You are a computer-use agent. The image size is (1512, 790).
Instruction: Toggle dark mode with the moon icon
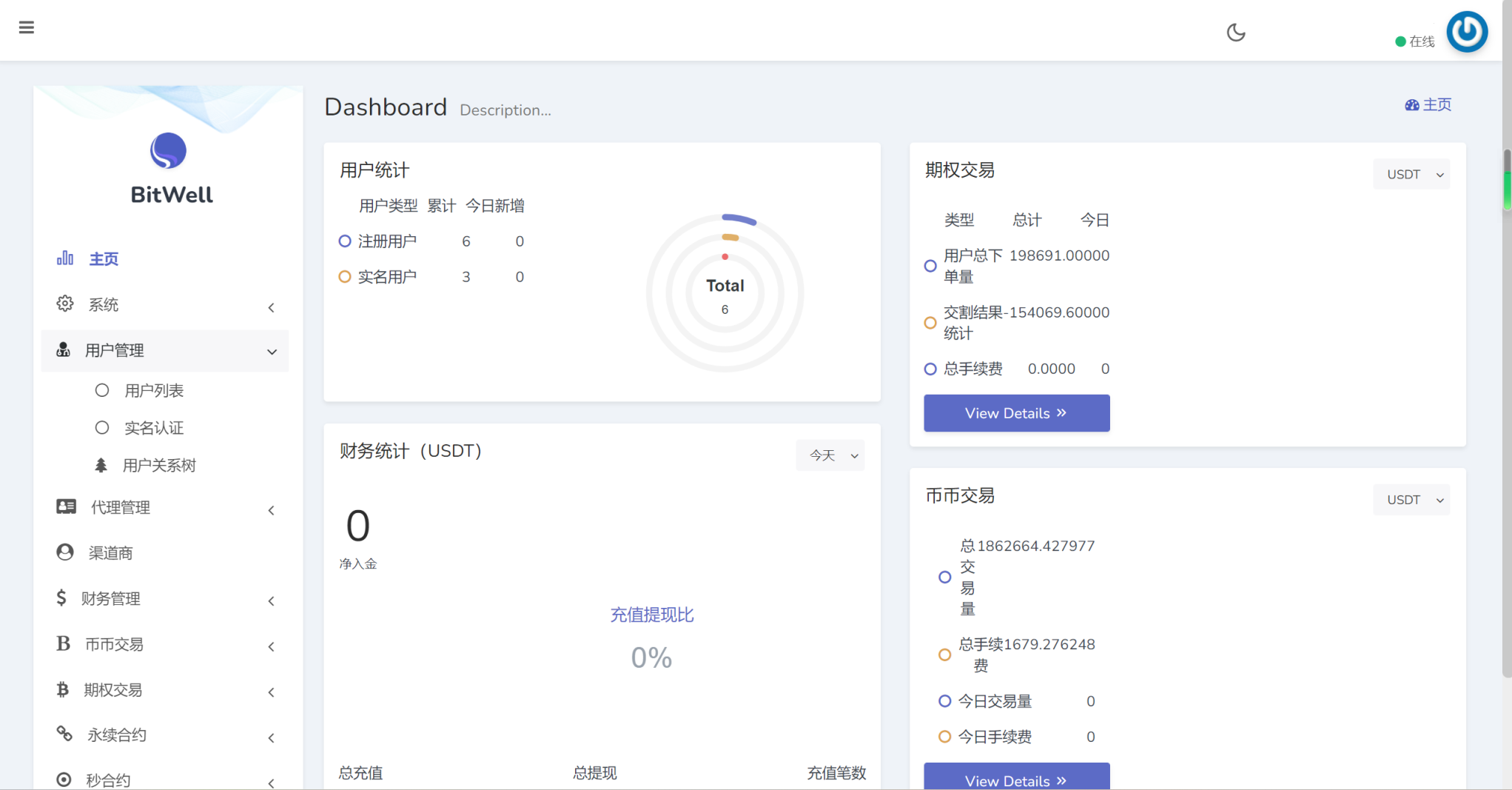point(1235,32)
